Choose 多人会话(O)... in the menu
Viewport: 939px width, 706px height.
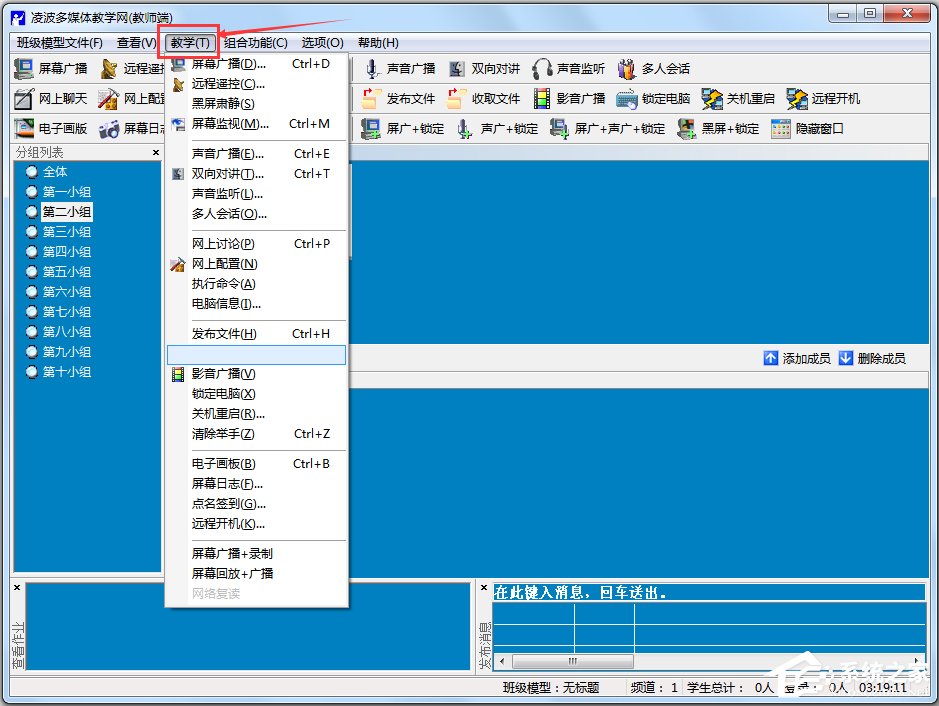[256, 214]
